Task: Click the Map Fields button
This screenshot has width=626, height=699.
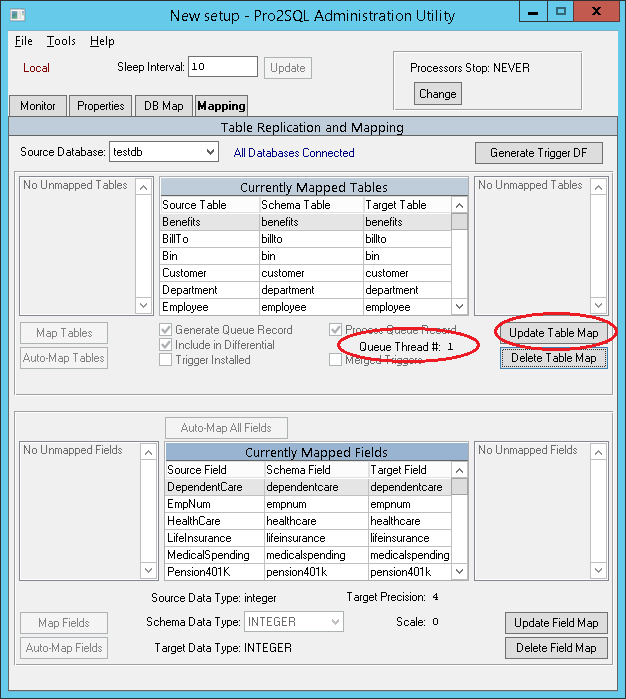Action: coord(64,623)
